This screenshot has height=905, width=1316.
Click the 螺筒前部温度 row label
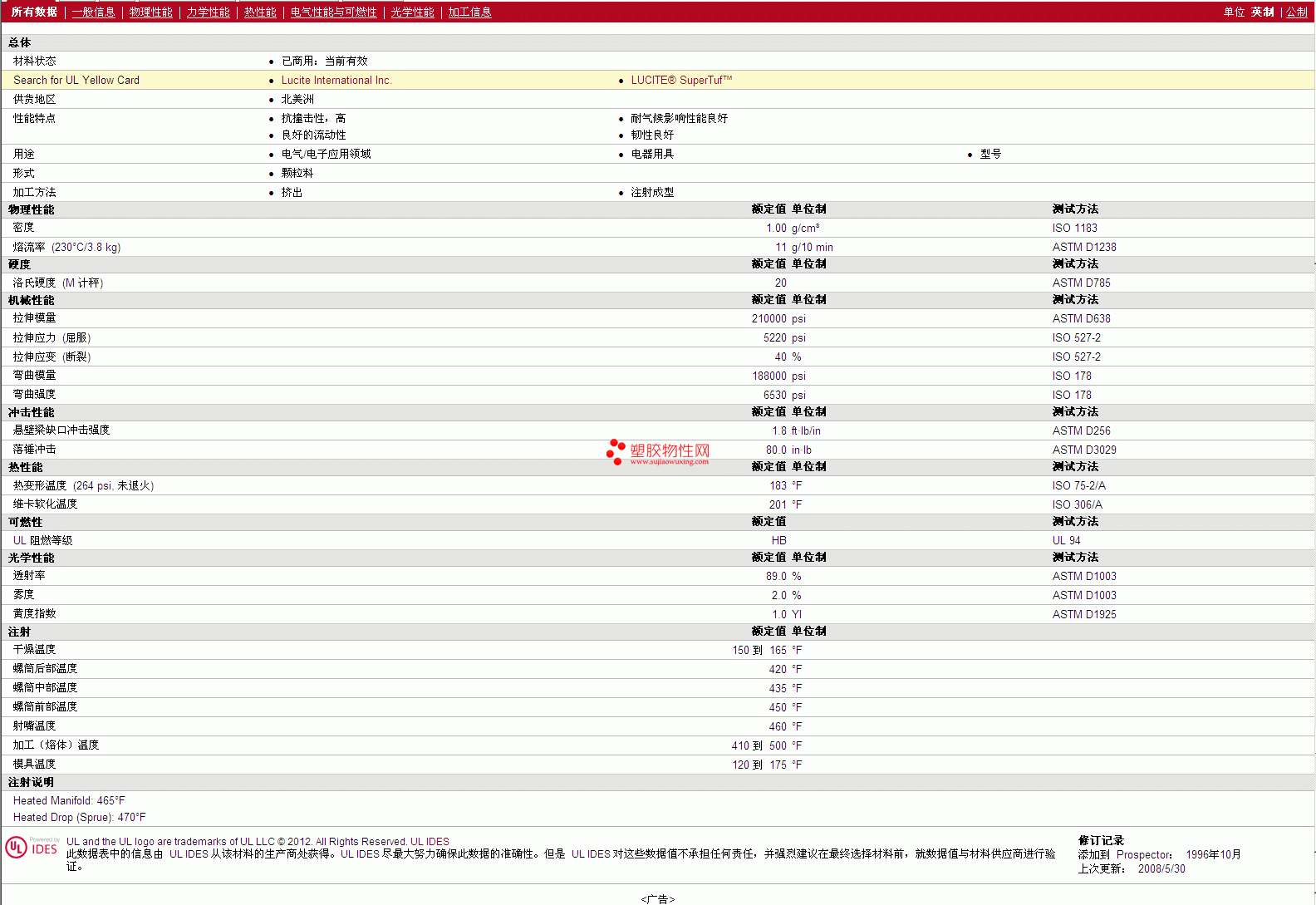45,706
